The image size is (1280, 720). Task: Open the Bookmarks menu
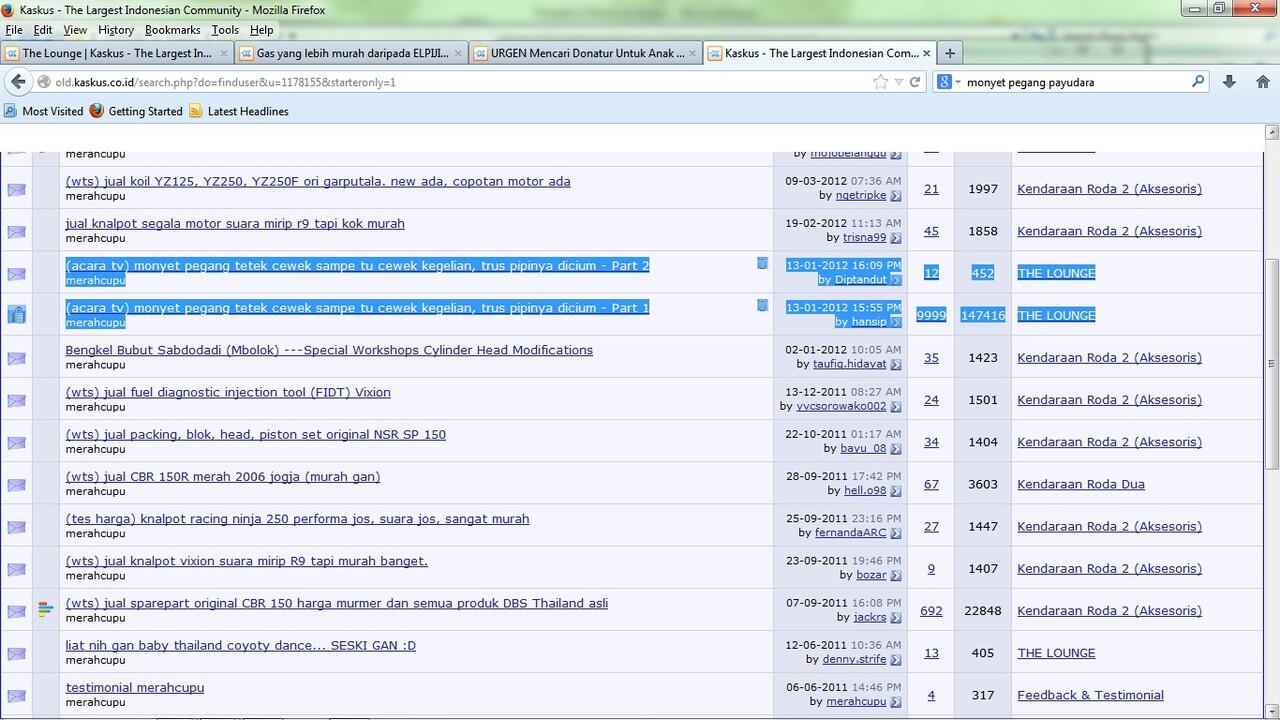[173, 30]
